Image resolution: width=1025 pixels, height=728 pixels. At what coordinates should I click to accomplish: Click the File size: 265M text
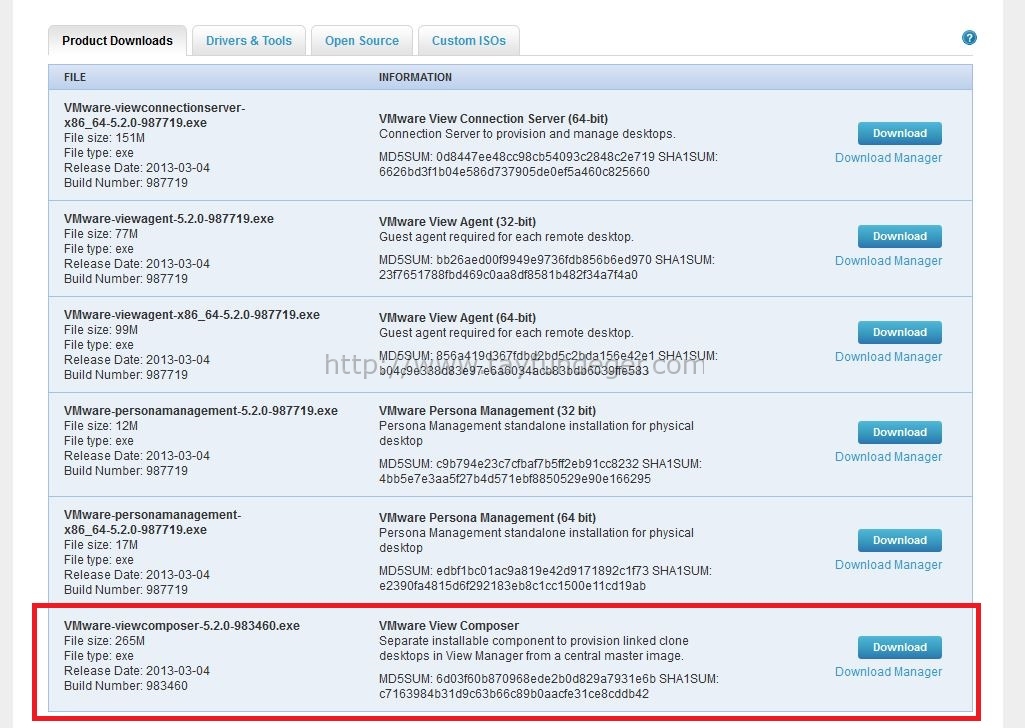(105, 641)
